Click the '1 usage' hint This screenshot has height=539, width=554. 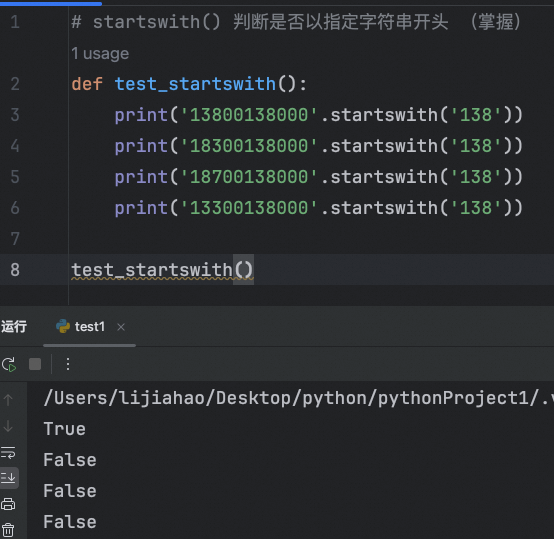point(100,53)
